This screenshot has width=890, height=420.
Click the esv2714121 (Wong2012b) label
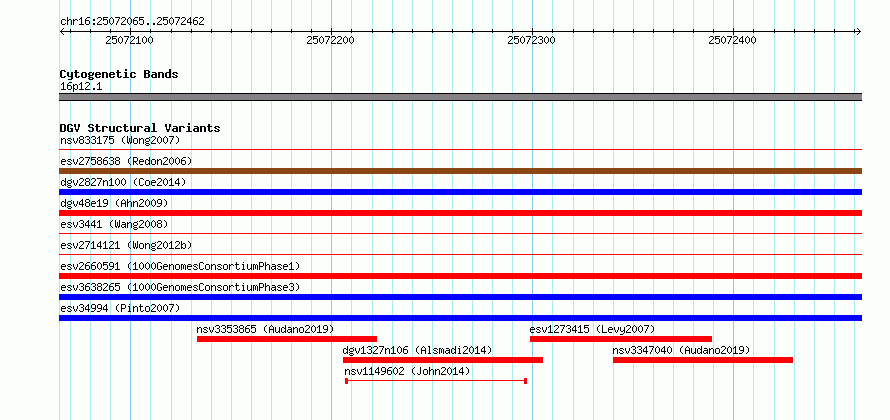tap(126, 245)
